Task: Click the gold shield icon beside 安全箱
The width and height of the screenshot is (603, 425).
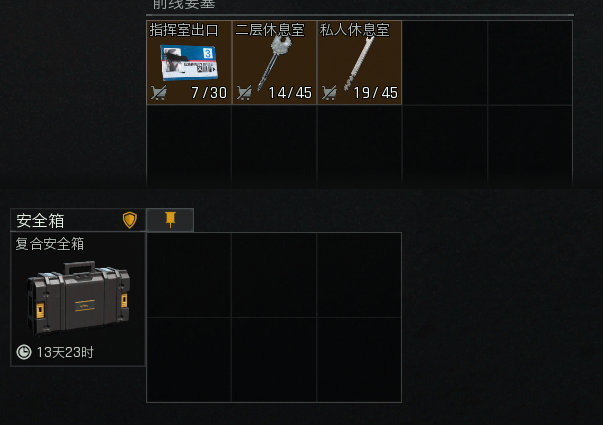Action: click(x=130, y=220)
